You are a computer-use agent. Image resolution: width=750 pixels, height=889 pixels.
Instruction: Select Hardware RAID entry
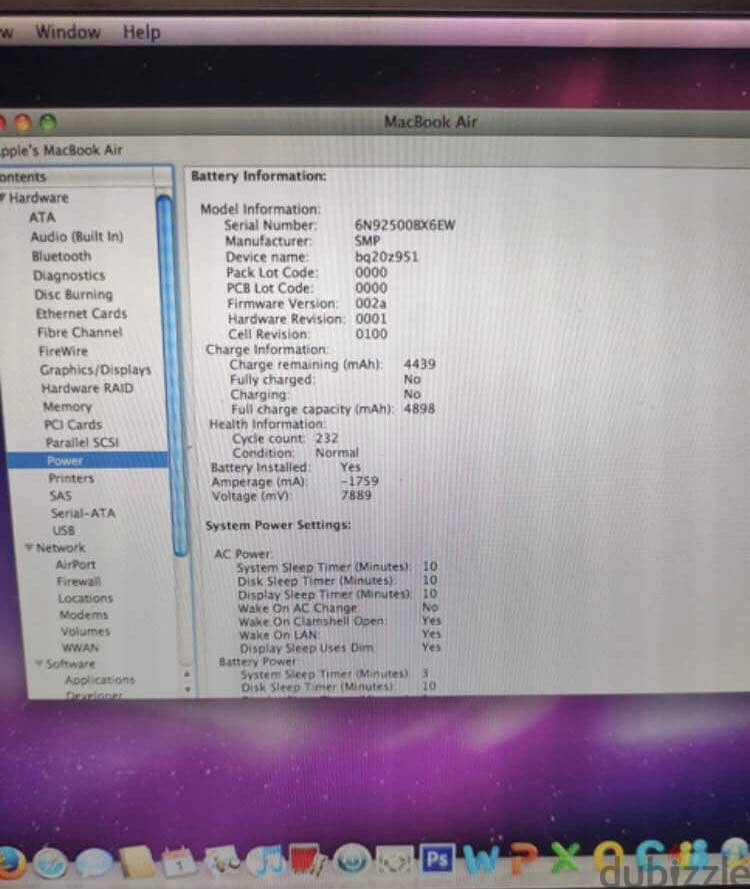pos(87,388)
